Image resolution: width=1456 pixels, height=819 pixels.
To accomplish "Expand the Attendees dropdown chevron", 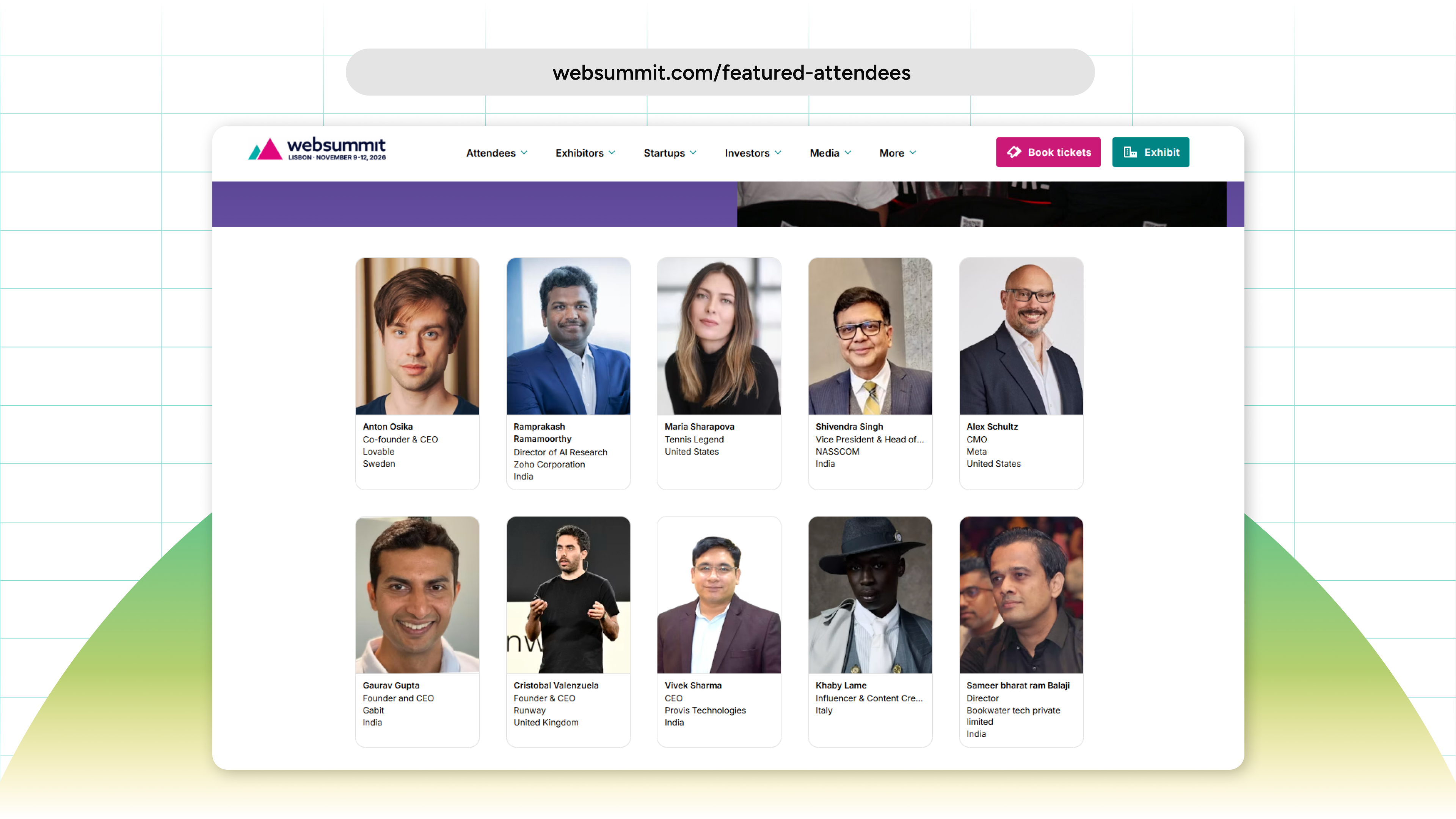I will [524, 152].
